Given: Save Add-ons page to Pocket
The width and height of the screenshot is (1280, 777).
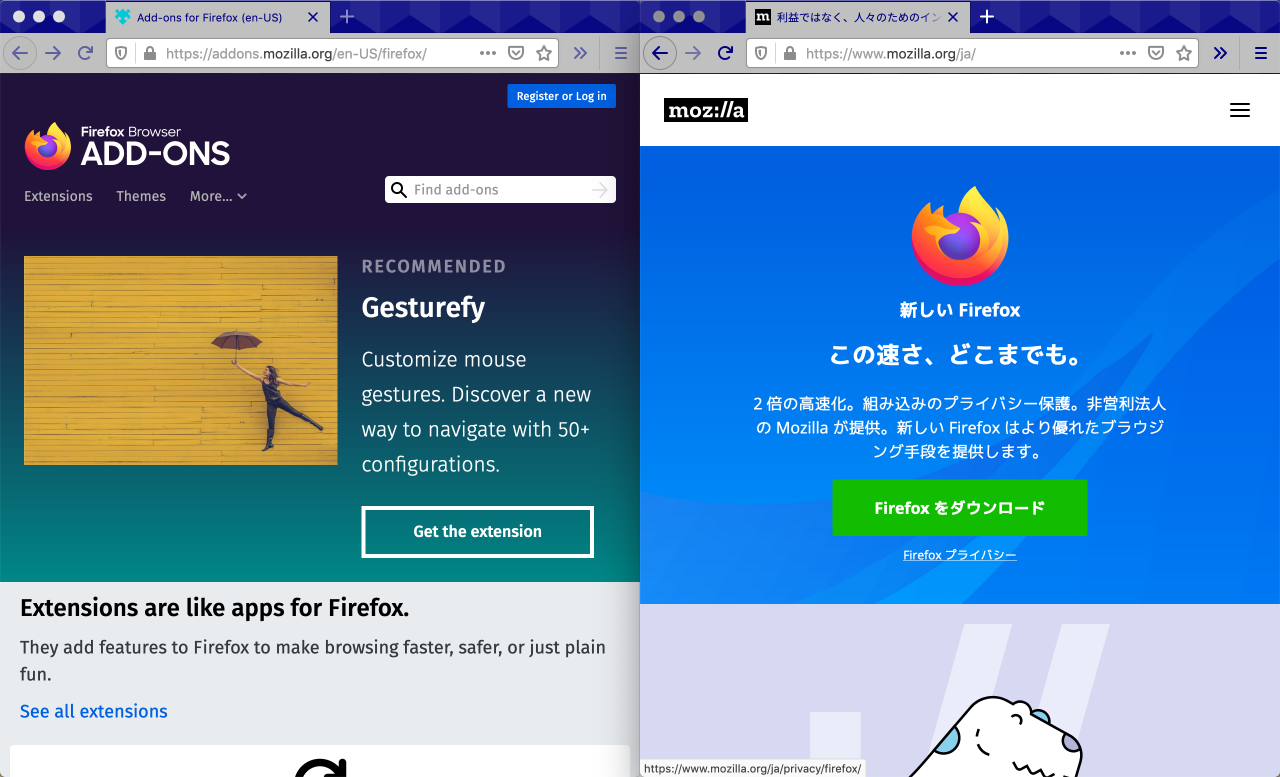Looking at the screenshot, I should (516, 53).
